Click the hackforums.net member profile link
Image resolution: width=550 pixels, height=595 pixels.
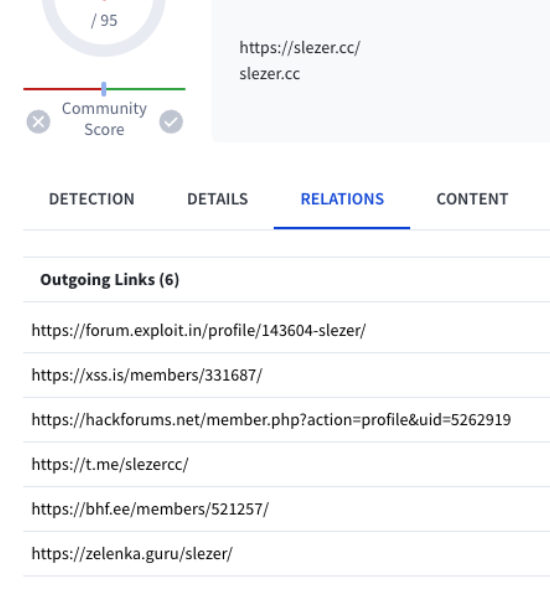pyautogui.click(x=271, y=420)
